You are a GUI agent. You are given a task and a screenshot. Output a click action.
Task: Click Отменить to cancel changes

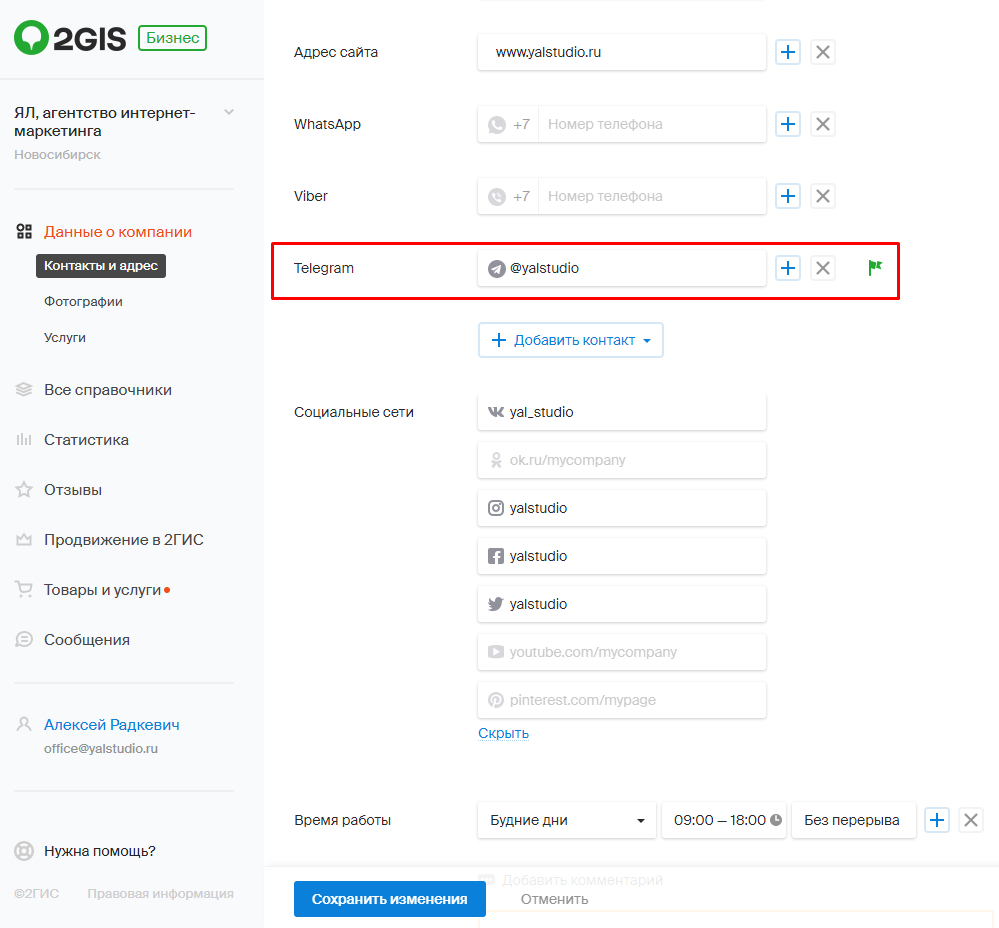(x=554, y=899)
